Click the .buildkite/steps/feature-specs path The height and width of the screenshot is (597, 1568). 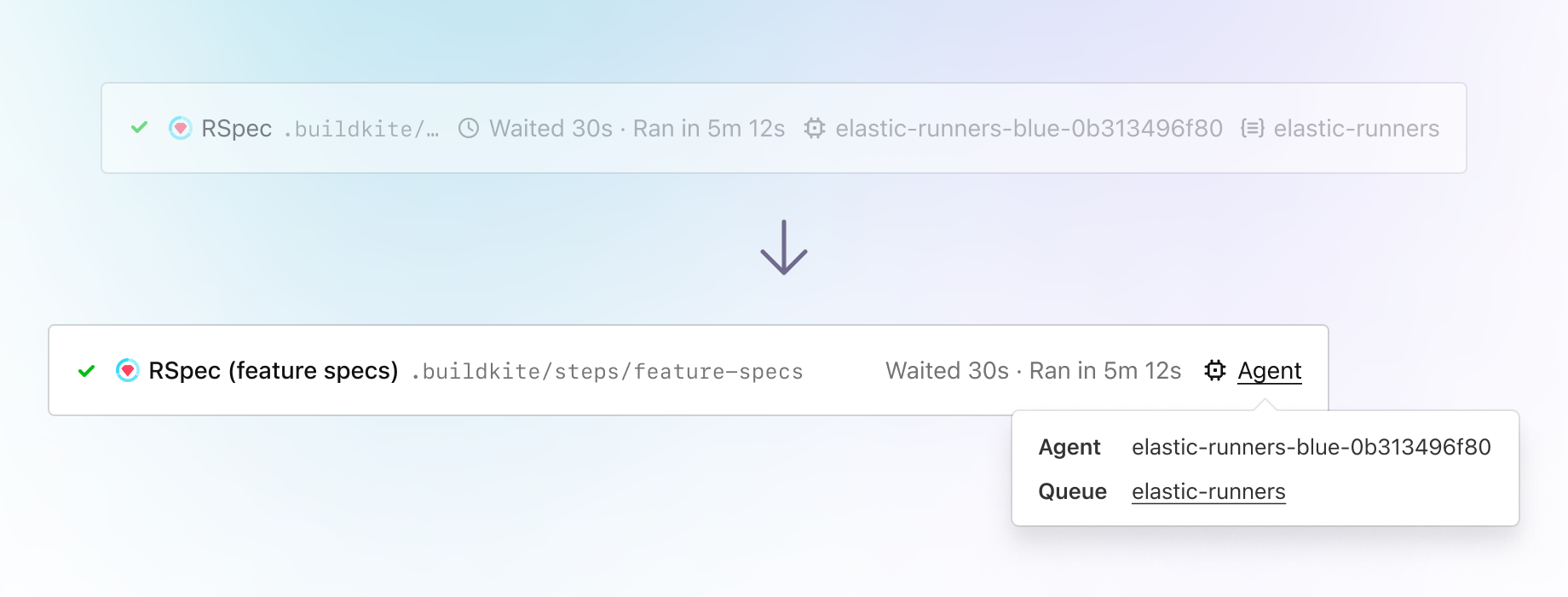click(608, 372)
